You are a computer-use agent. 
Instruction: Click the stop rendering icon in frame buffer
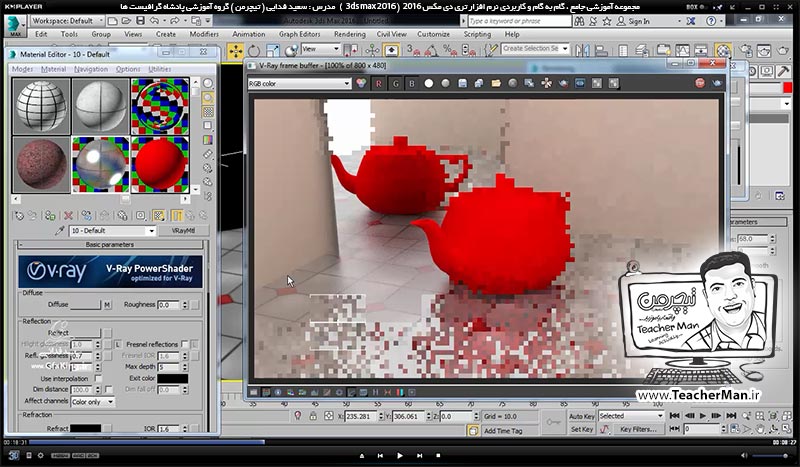point(700,83)
